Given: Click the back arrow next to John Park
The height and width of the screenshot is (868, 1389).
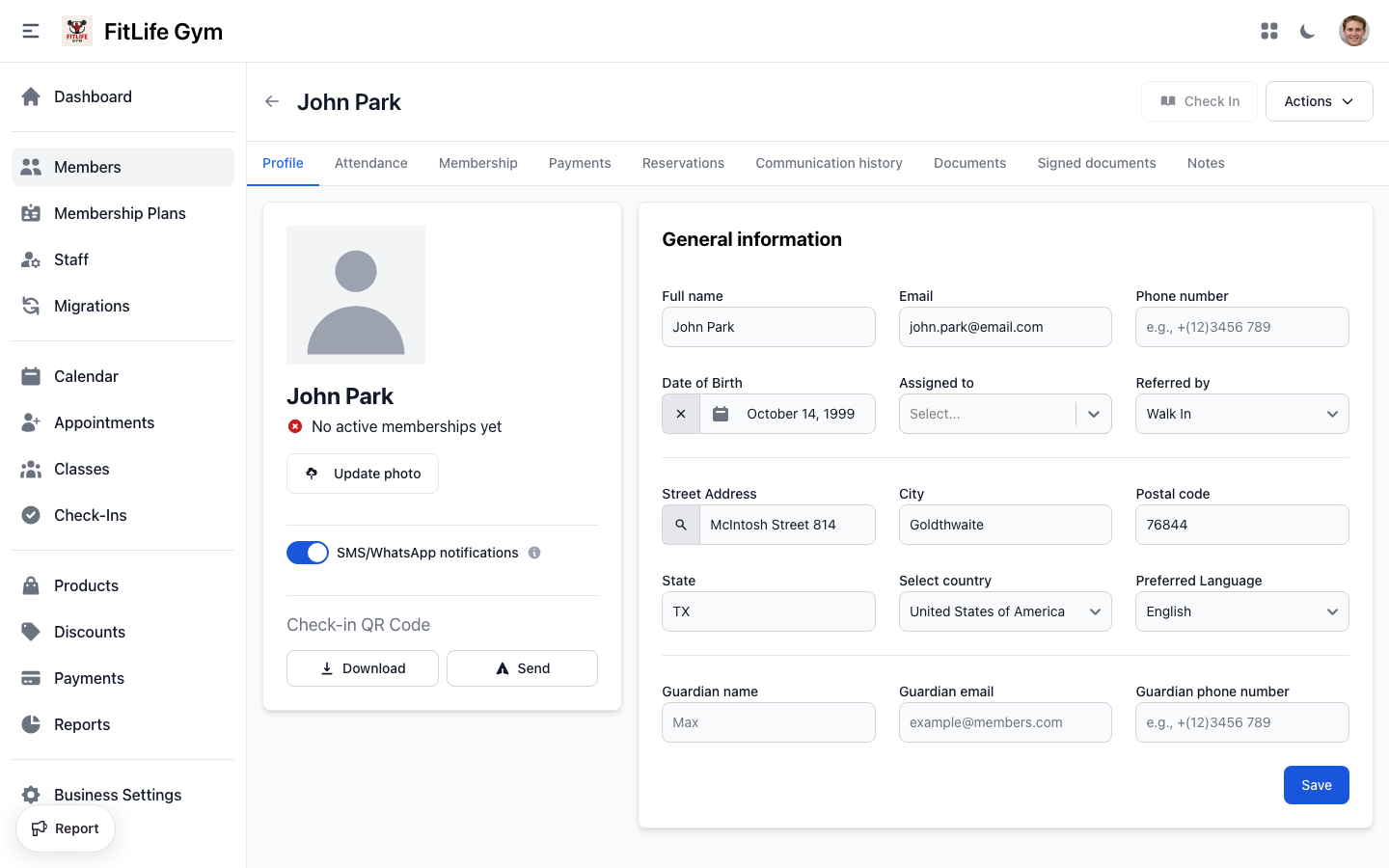Looking at the screenshot, I should pyautogui.click(x=271, y=101).
